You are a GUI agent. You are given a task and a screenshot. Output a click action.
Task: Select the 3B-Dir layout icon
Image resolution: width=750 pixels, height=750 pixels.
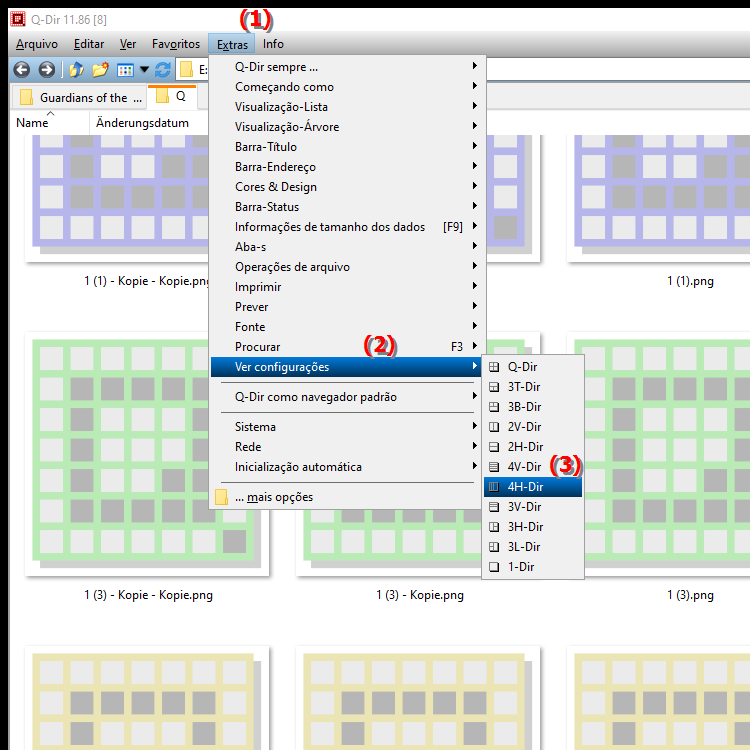494,407
